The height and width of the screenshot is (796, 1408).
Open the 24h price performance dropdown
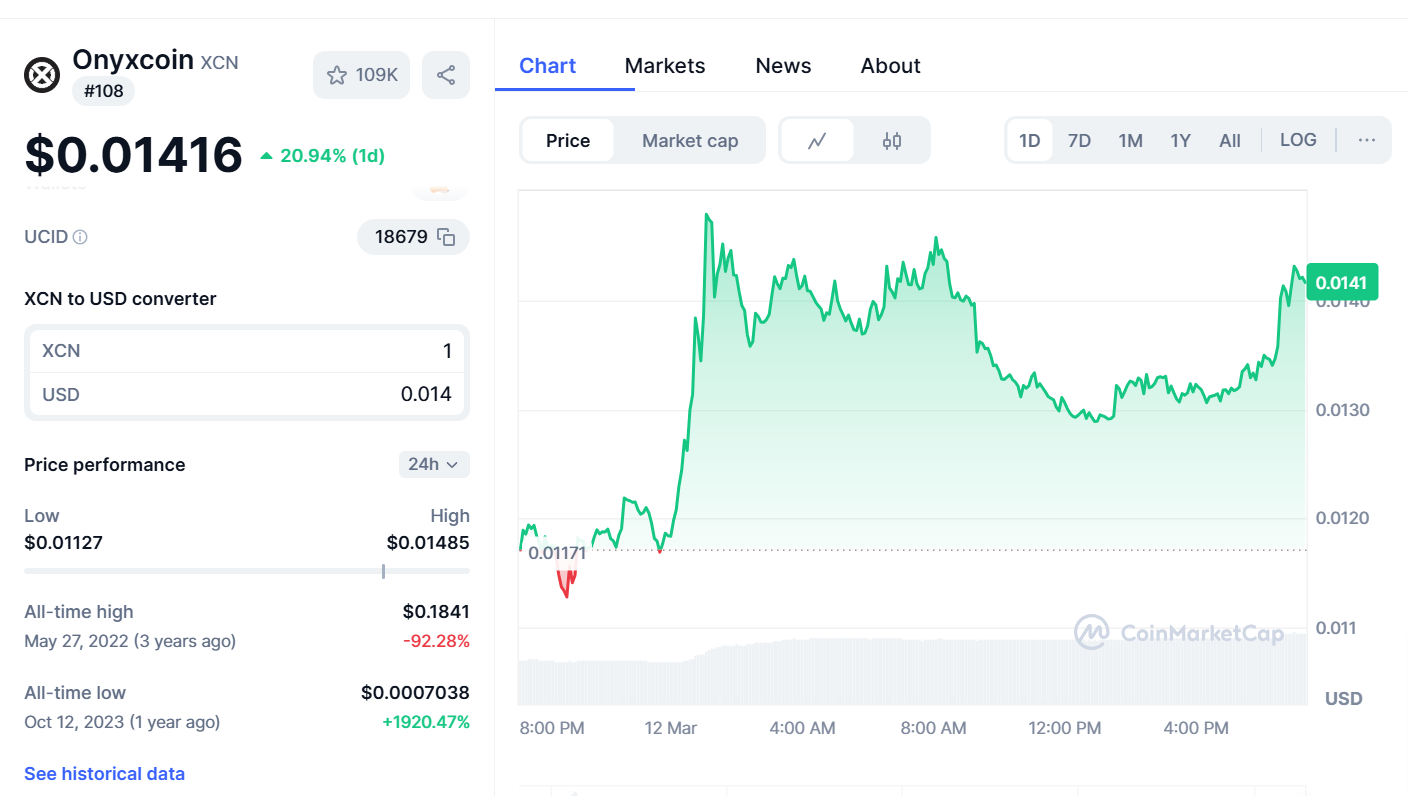(x=434, y=464)
